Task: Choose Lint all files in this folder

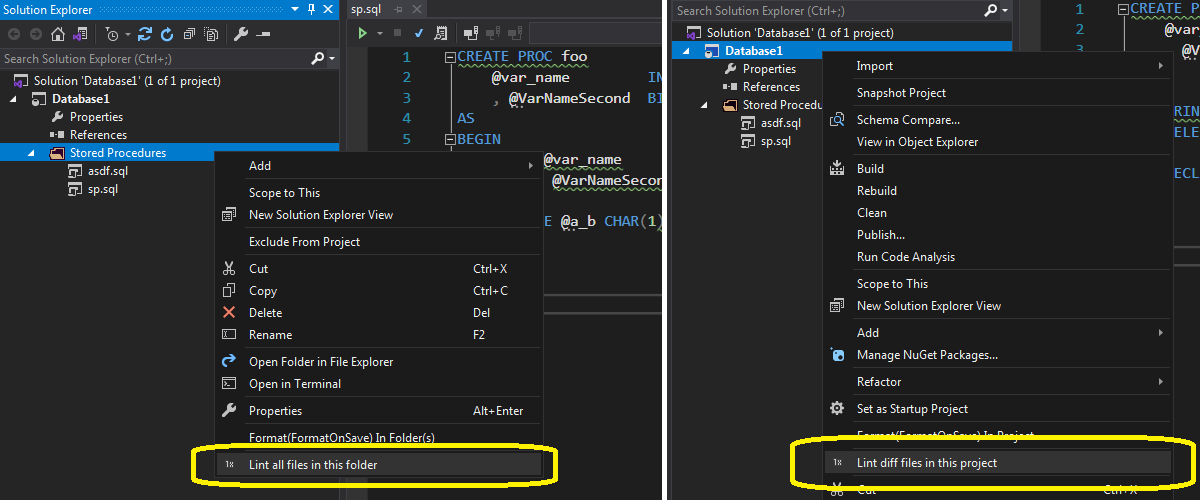Action: click(379, 465)
